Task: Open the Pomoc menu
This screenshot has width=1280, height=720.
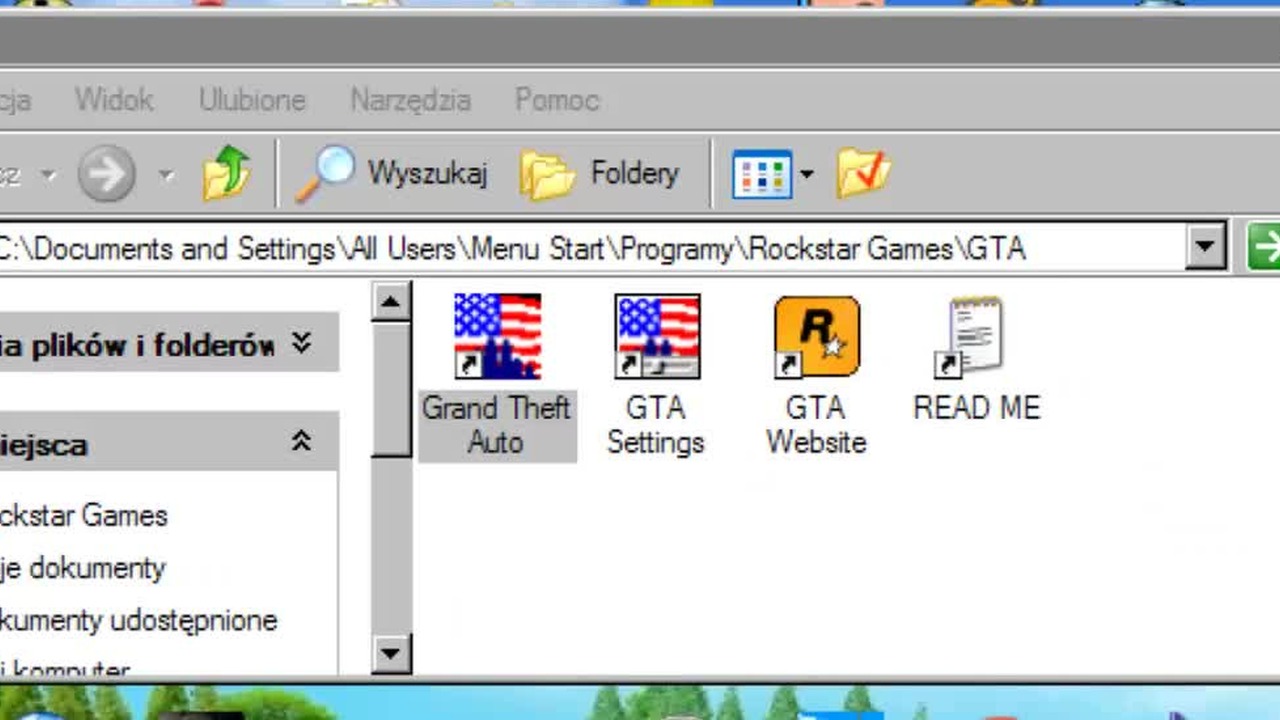Action: tap(557, 100)
